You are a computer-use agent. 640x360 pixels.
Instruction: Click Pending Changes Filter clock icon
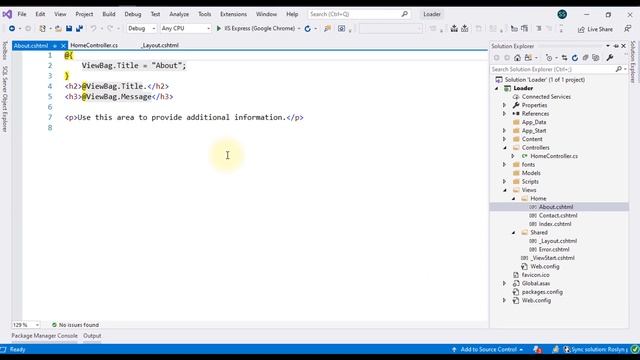(x=549, y=58)
